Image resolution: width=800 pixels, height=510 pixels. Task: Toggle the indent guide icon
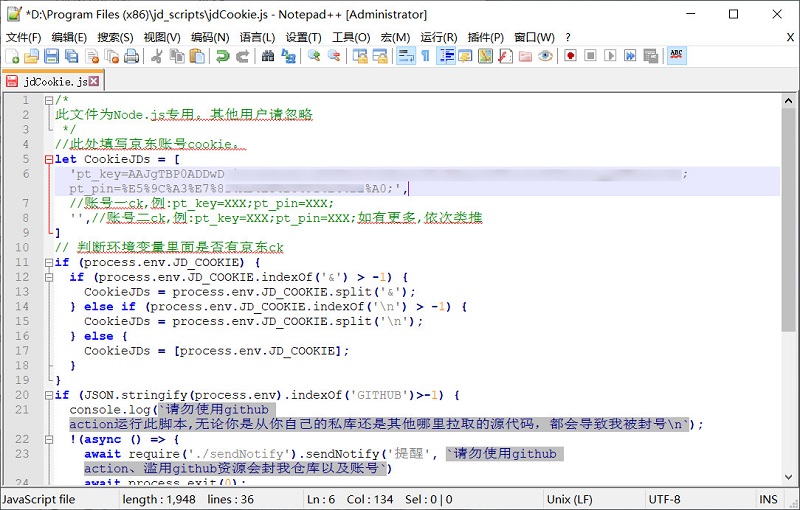(x=445, y=56)
